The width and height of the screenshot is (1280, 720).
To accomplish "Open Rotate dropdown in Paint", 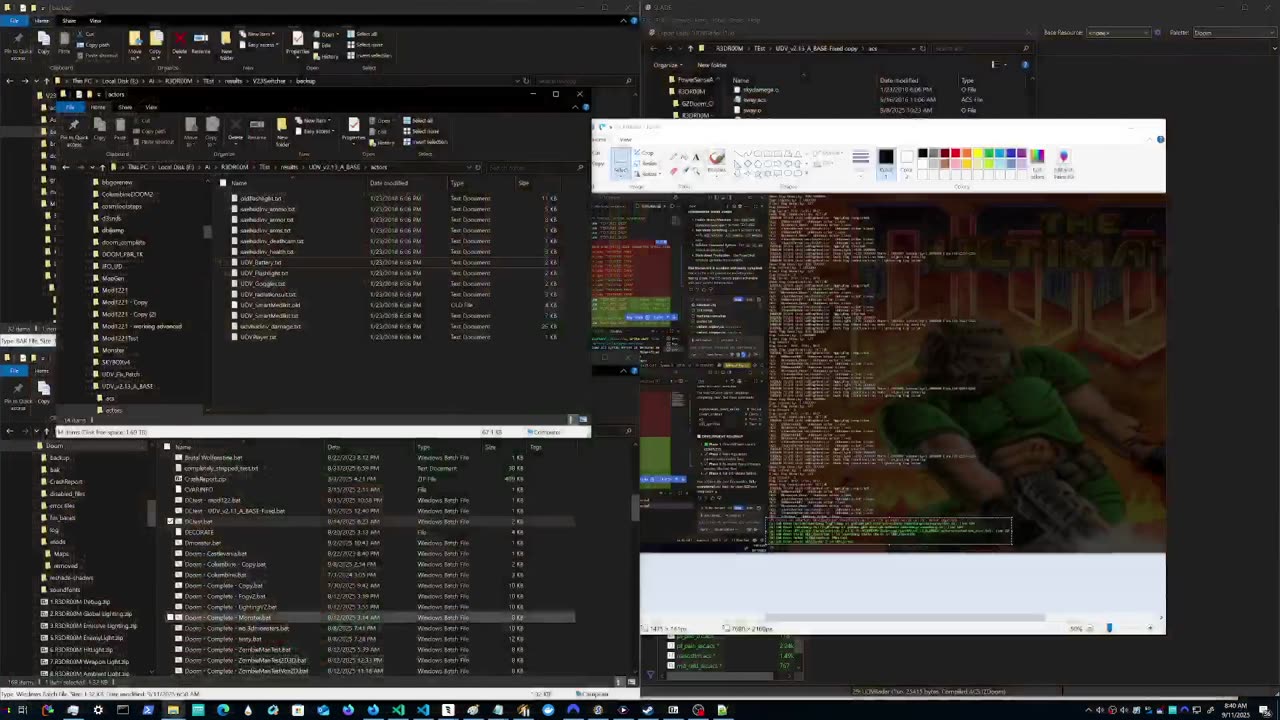I will click(649, 174).
